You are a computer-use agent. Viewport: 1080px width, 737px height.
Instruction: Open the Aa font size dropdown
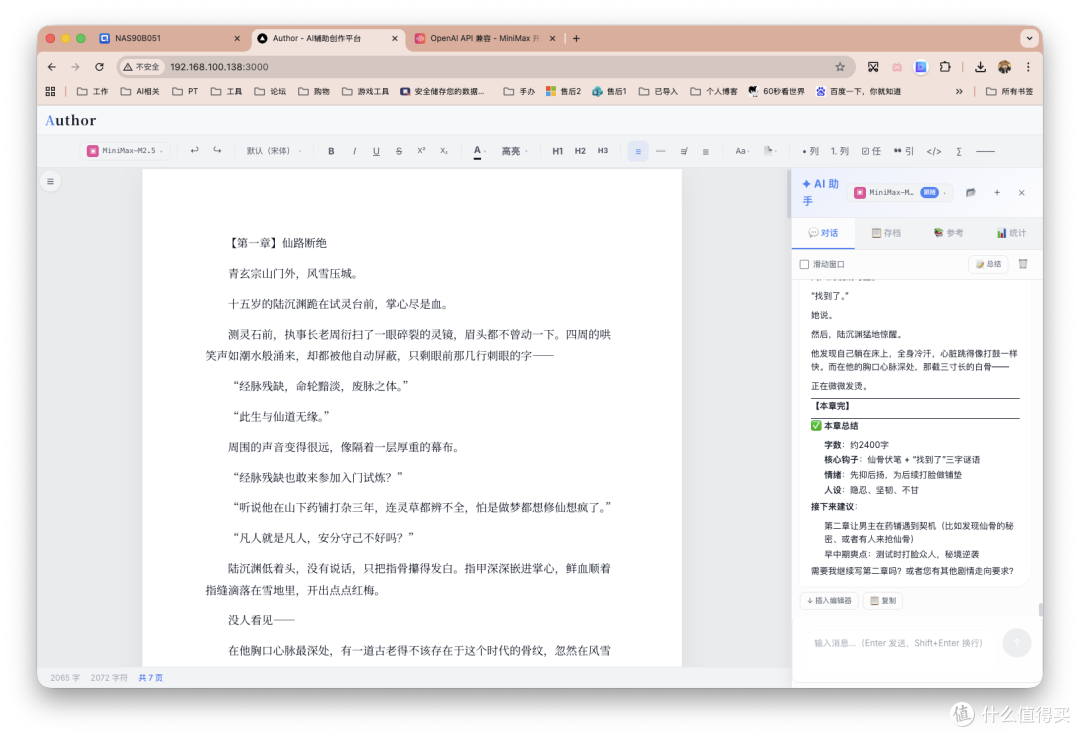742,151
